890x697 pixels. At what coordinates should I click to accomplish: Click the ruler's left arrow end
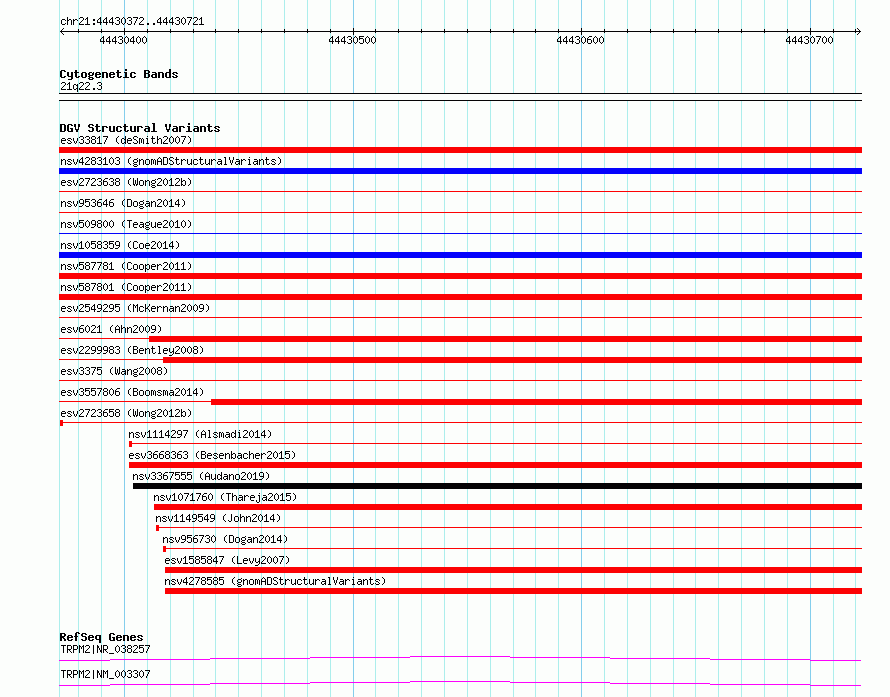pos(62,31)
